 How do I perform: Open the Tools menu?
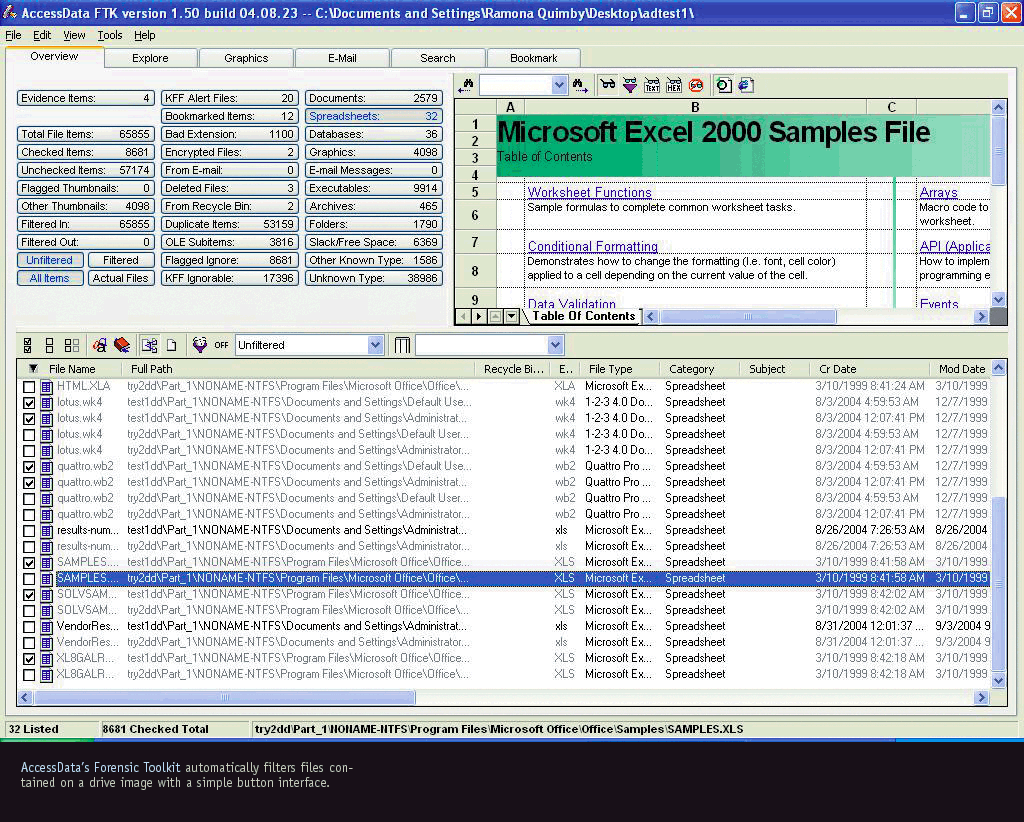pos(110,35)
